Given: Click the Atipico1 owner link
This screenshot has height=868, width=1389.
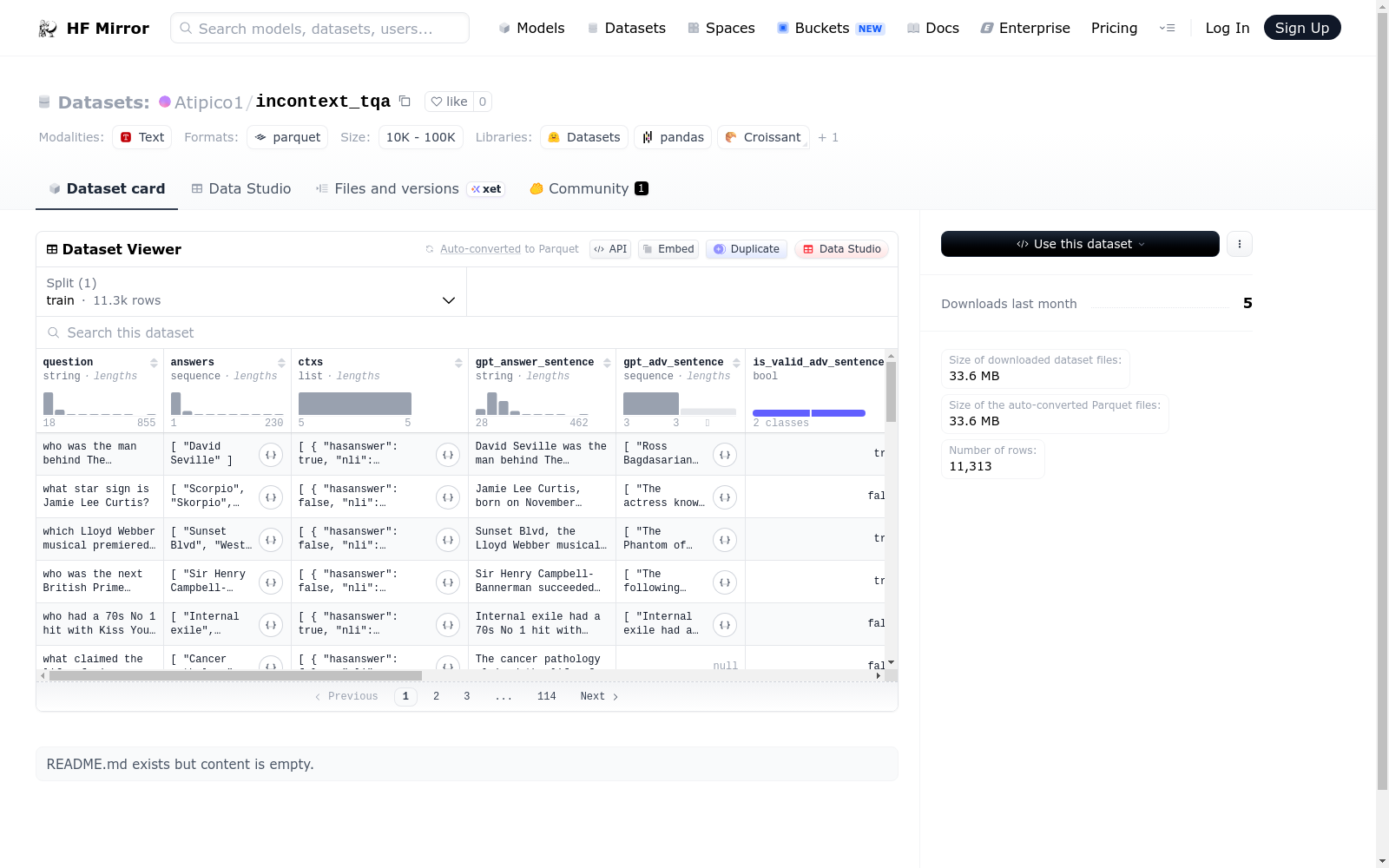Looking at the screenshot, I should pyautogui.click(x=208, y=102).
